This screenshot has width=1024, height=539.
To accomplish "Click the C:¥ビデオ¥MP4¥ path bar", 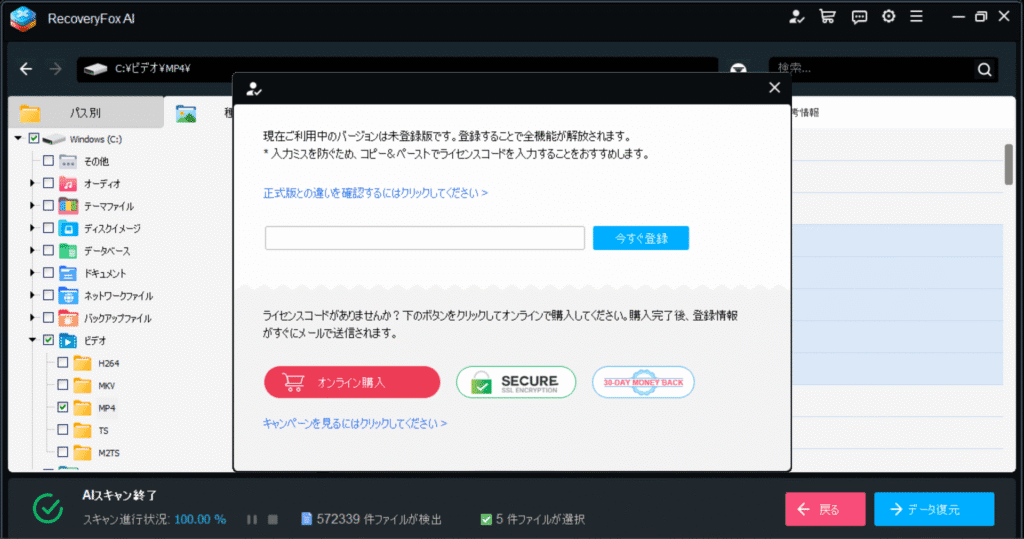I will pyautogui.click(x=397, y=69).
